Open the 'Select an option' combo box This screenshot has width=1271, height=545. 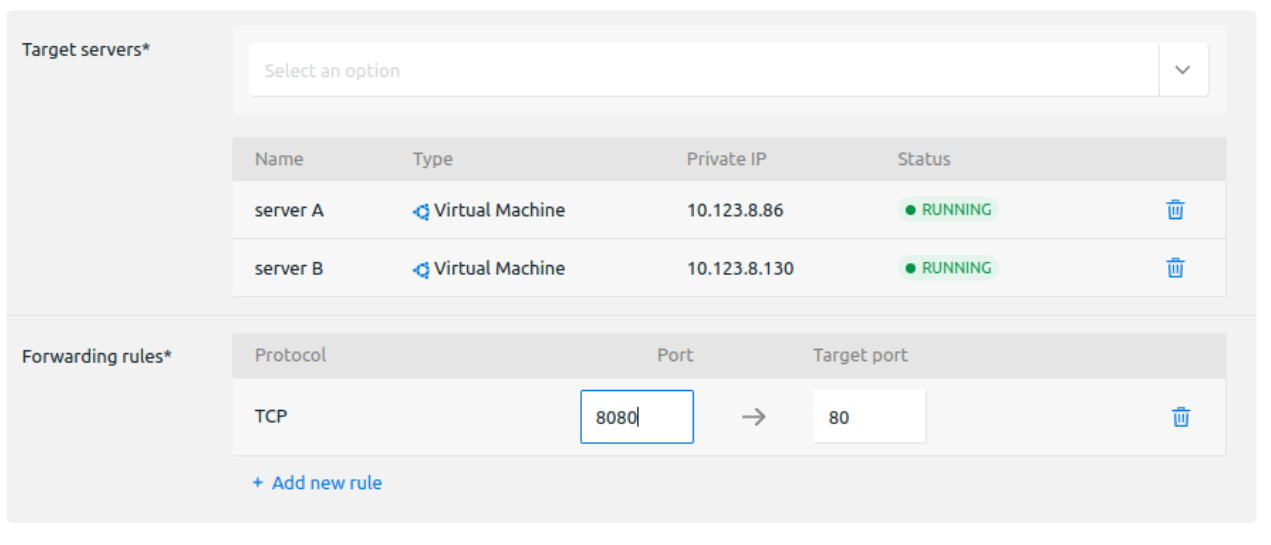[x=700, y=70]
